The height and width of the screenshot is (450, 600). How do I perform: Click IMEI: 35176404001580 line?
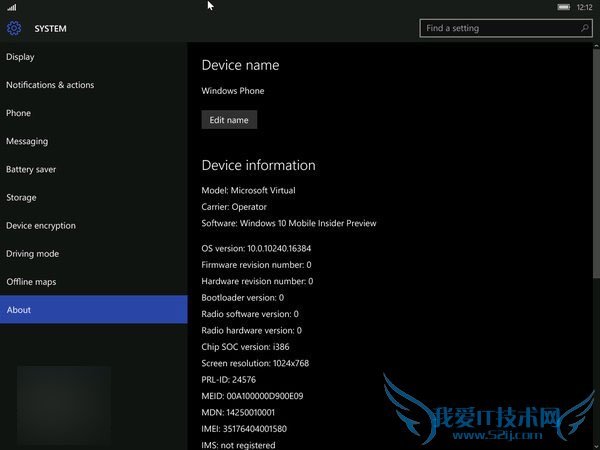coord(244,429)
